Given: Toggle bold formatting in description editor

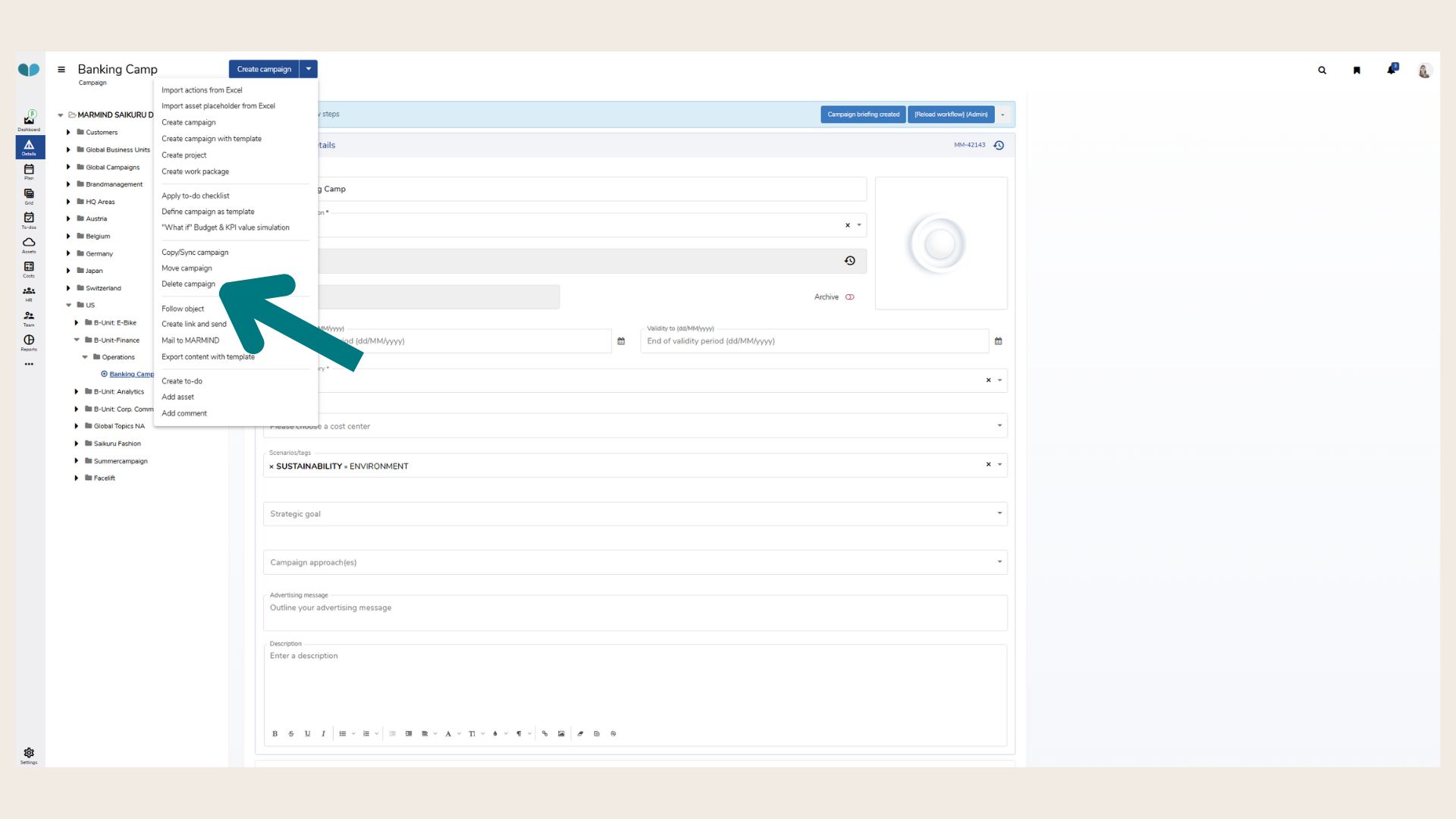Looking at the screenshot, I should coord(275,734).
